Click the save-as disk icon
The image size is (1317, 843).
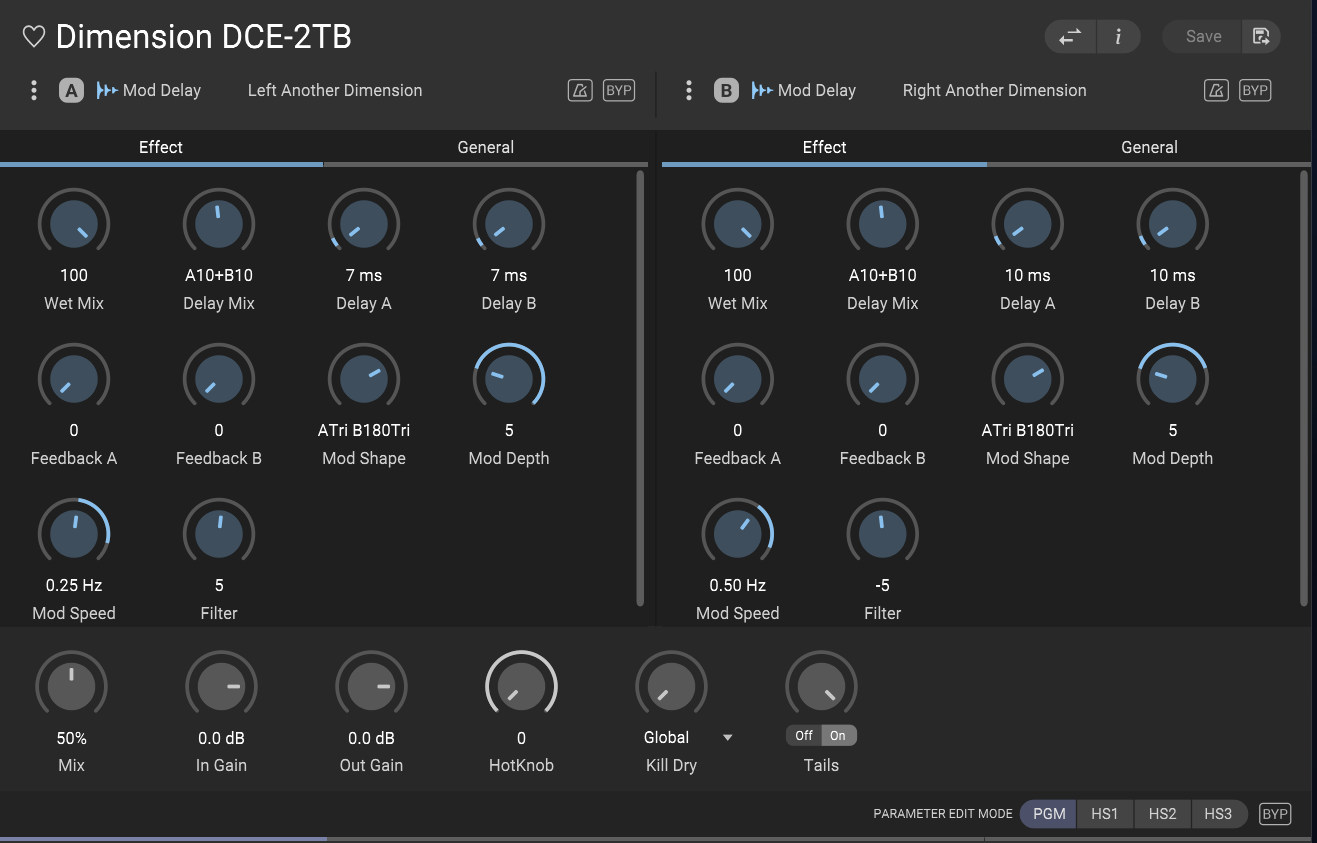pyautogui.click(x=1261, y=37)
